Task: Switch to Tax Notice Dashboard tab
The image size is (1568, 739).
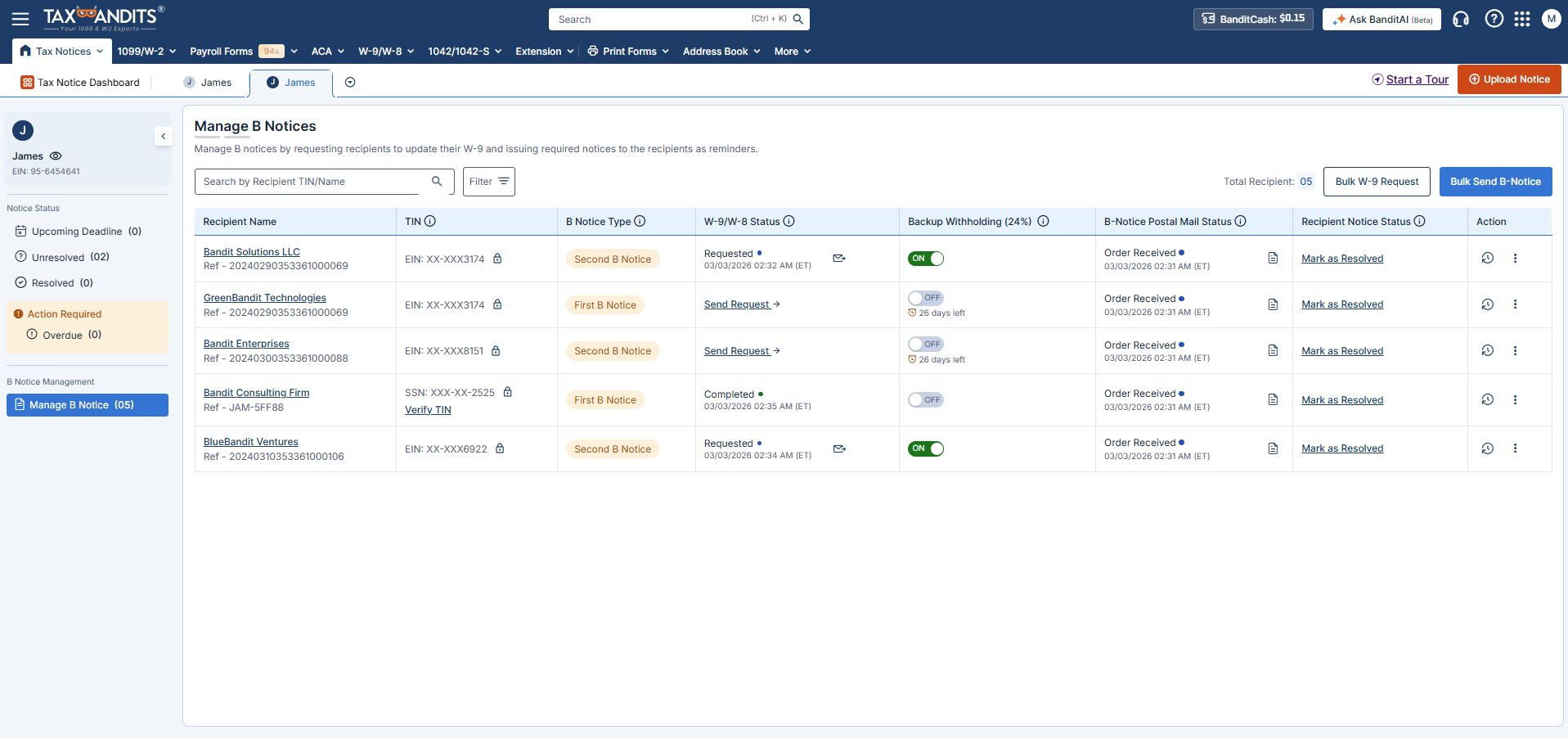Action: [80, 83]
